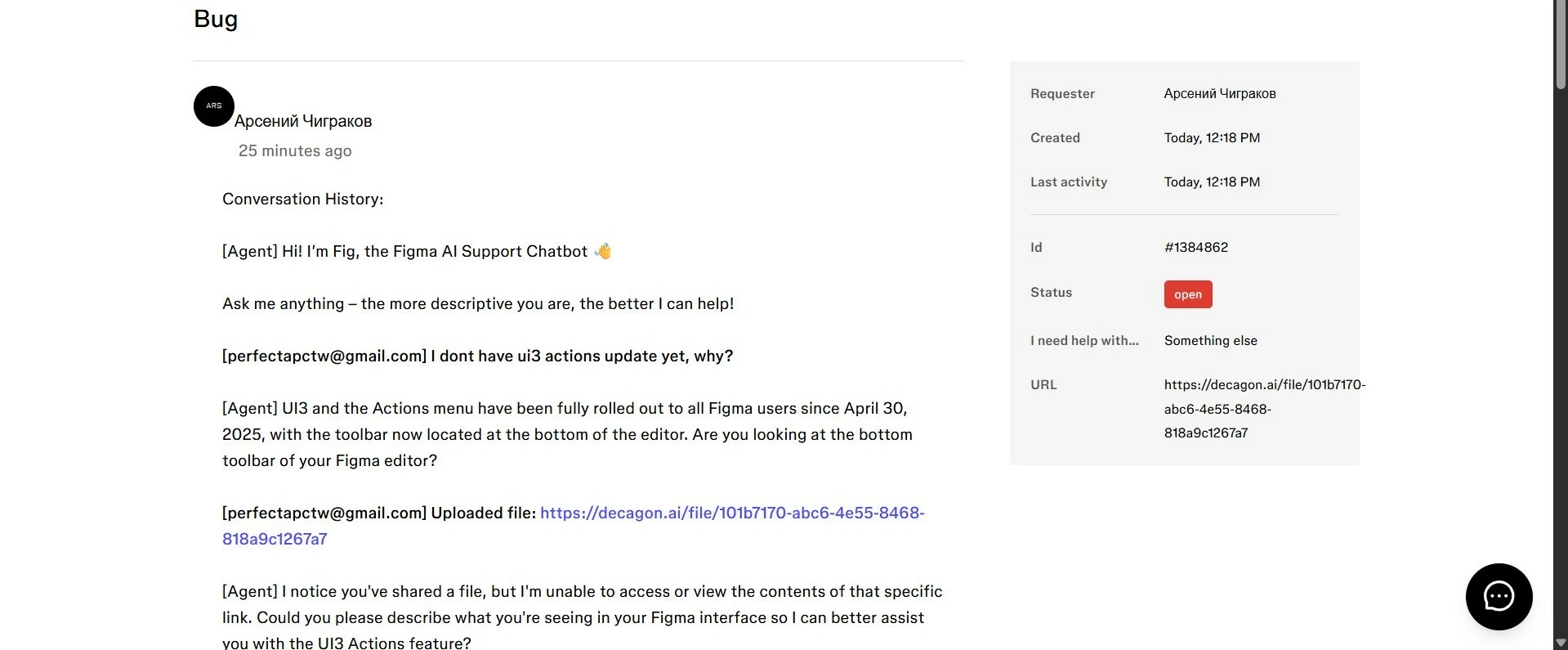This screenshot has height=650, width=1568.
Task: Click the Last activity time value
Action: click(x=1212, y=182)
